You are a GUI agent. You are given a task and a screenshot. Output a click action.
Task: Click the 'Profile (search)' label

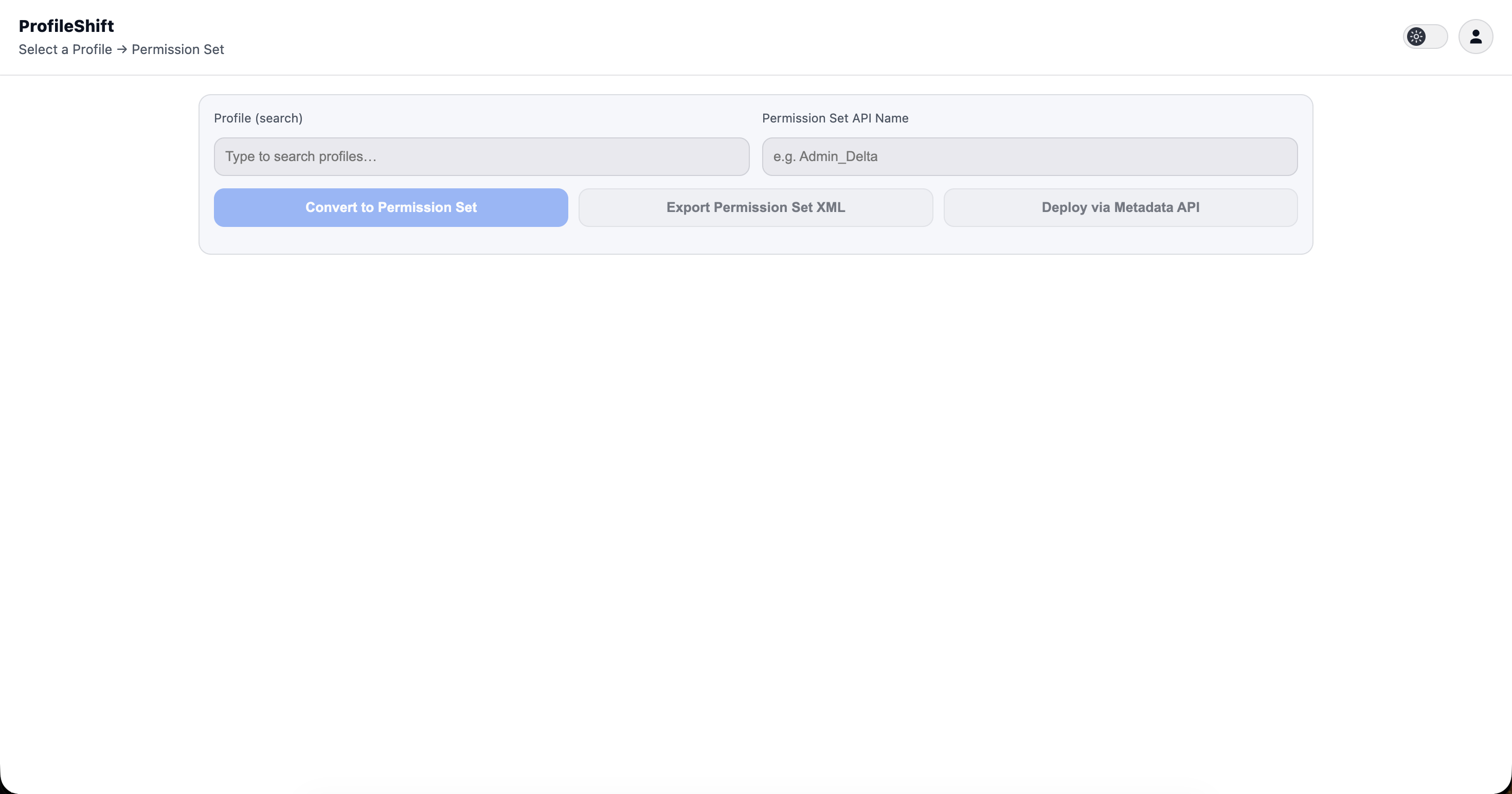pyautogui.click(x=258, y=118)
